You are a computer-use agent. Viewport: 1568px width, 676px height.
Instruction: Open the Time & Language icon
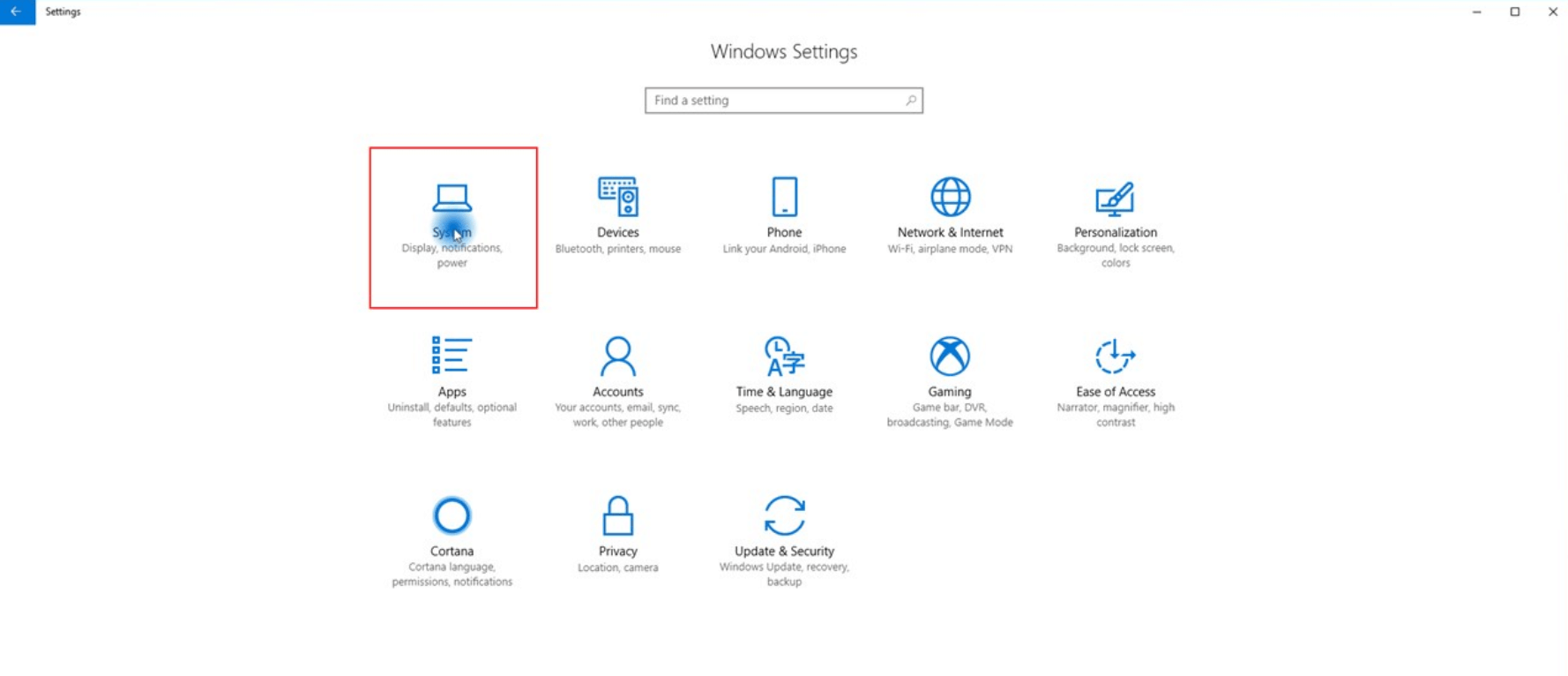coord(784,356)
